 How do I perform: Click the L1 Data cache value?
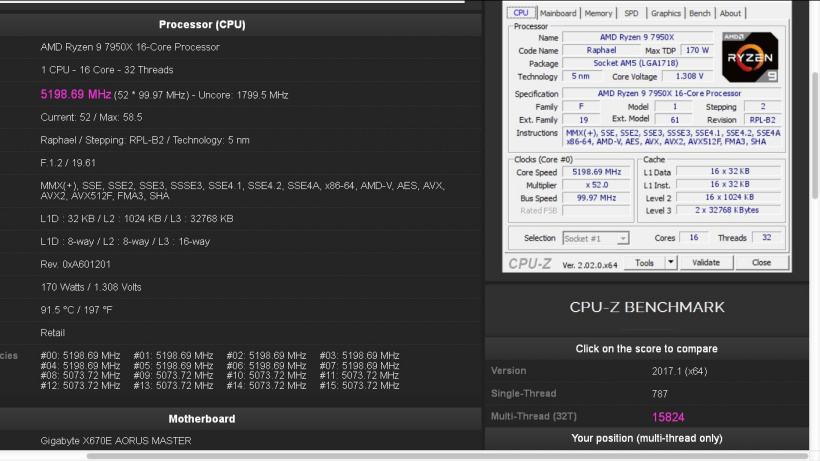tap(729, 171)
